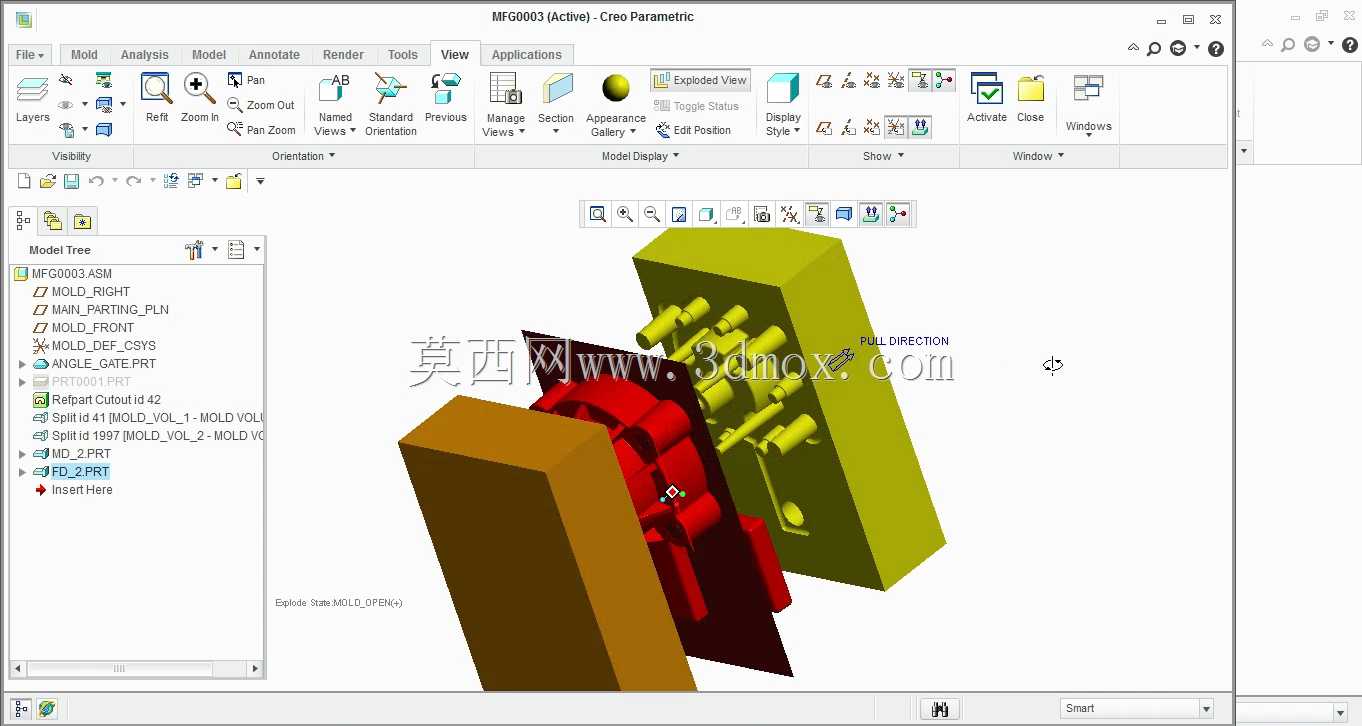Image resolution: width=1362 pixels, height=726 pixels.
Task: Open the File menu
Action: pos(29,55)
